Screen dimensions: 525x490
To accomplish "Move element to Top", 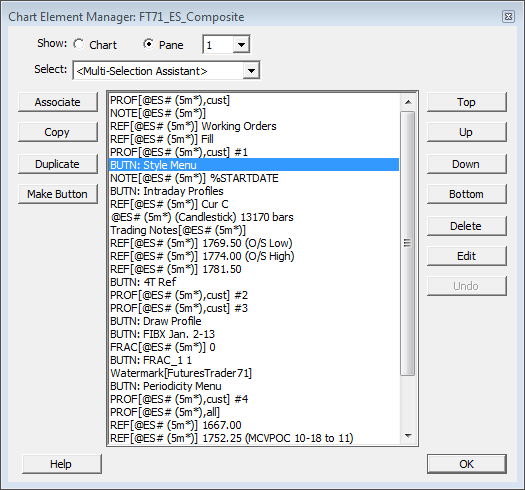I will coord(466,102).
